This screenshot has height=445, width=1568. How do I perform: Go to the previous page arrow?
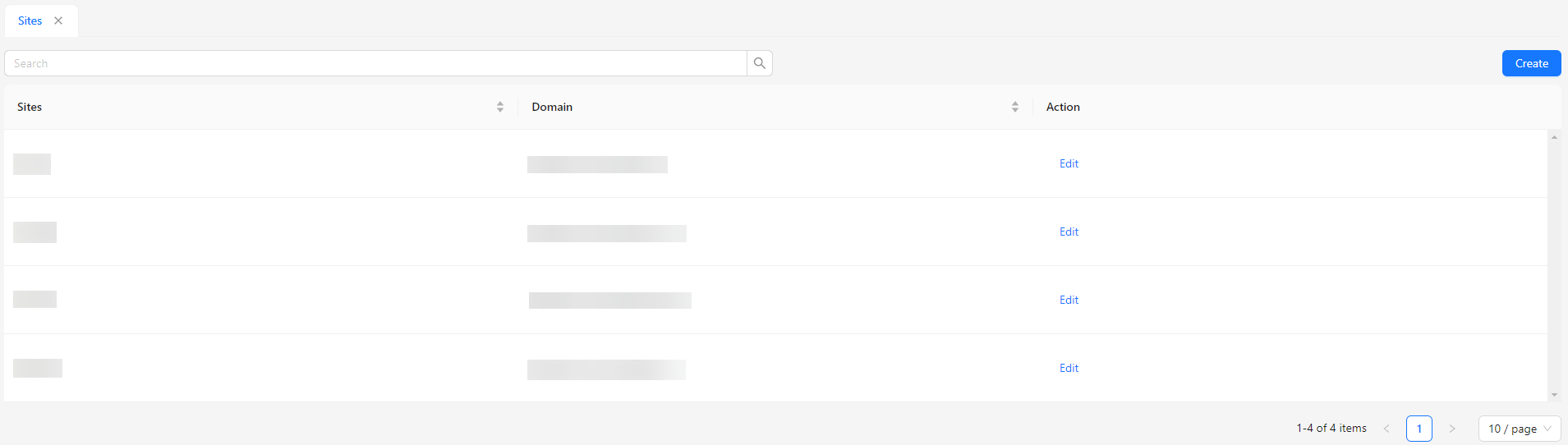(x=1386, y=429)
